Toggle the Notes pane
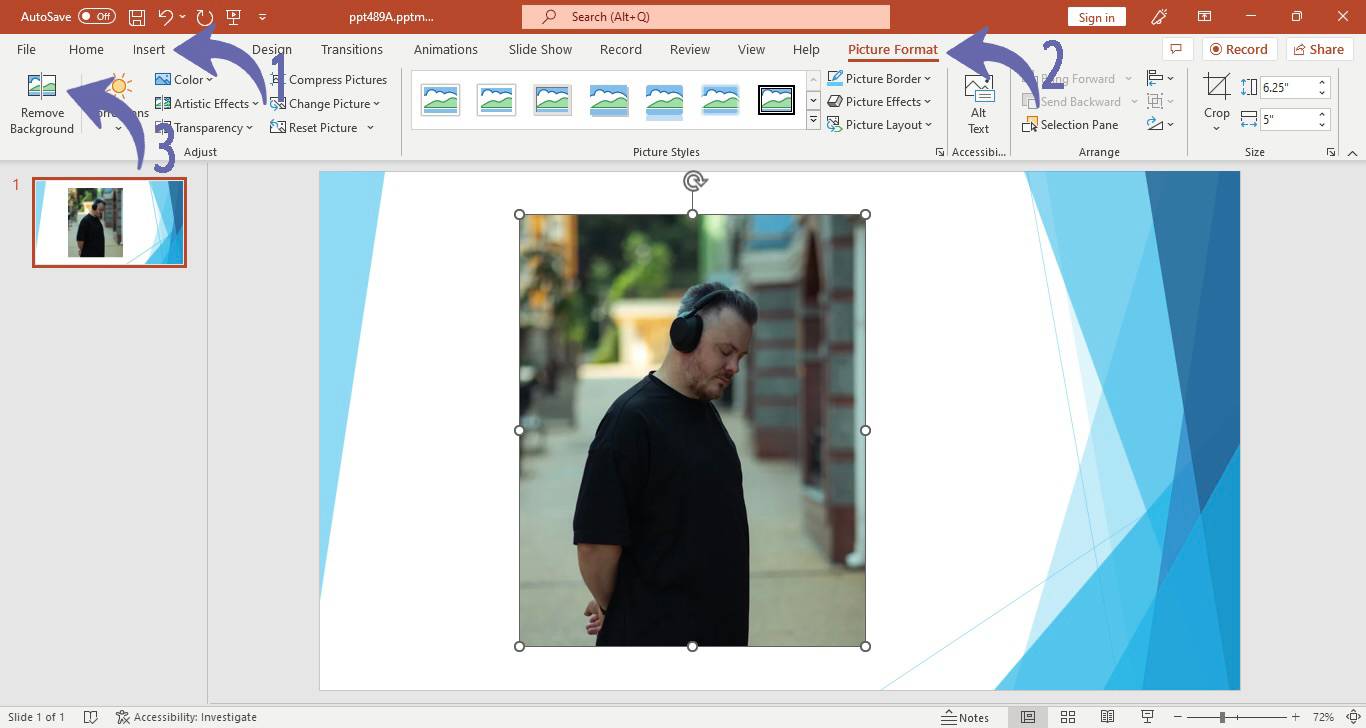This screenshot has width=1366, height=728. click(x=965, y=717)
